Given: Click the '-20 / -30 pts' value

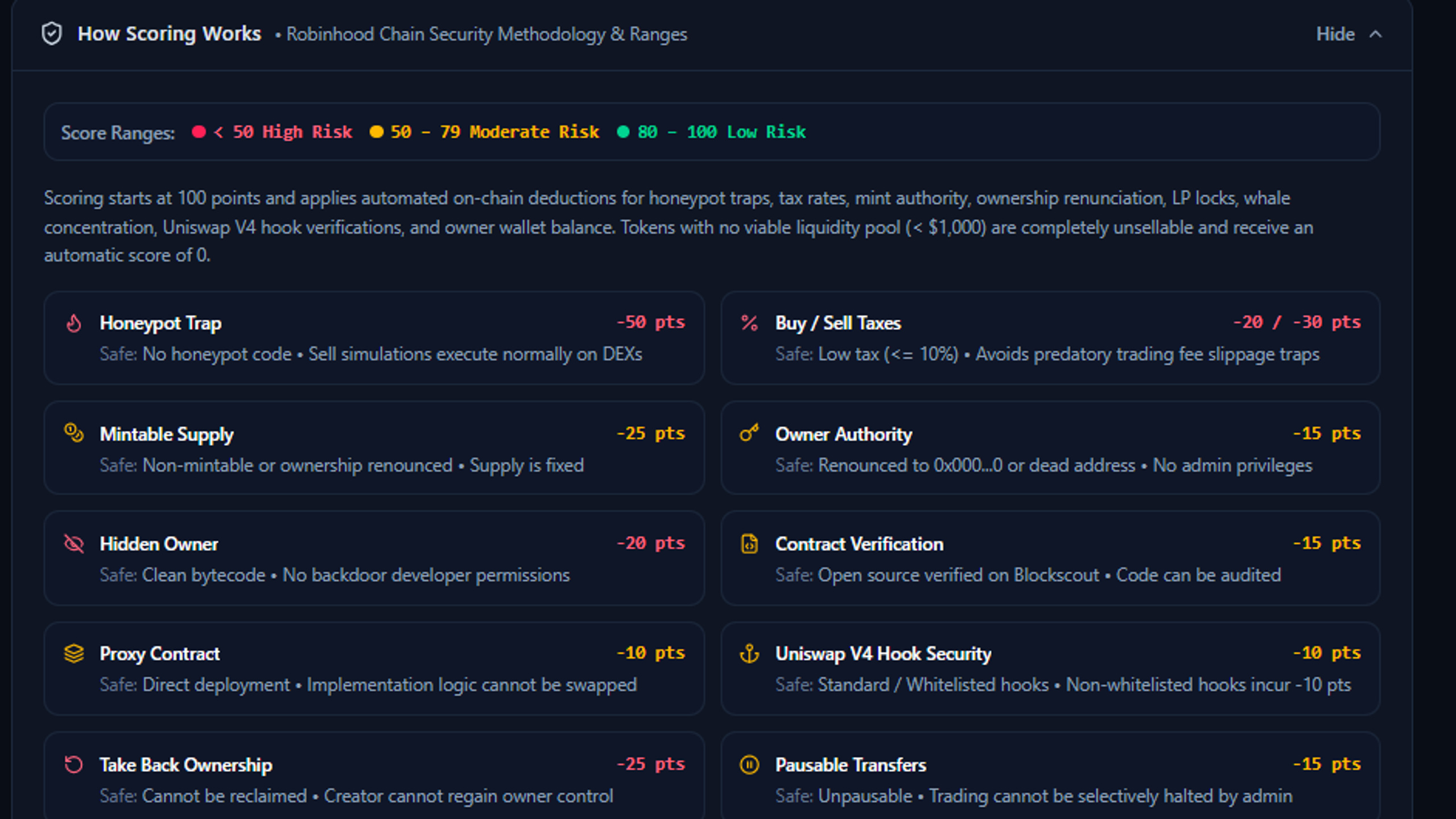Looking at the screenshot, I should [x=1297, y=322].
